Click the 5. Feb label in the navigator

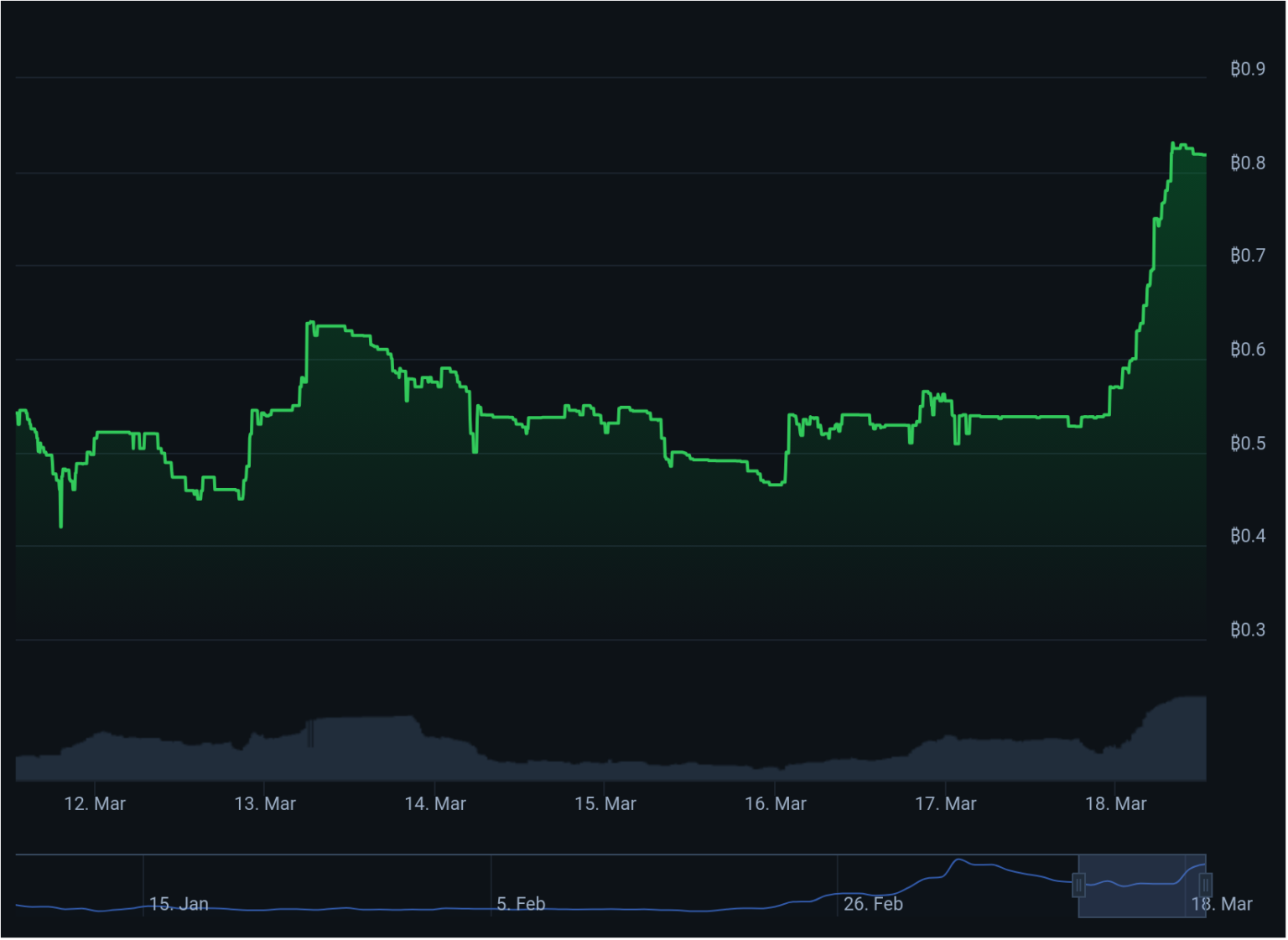(x=521, y=904)
